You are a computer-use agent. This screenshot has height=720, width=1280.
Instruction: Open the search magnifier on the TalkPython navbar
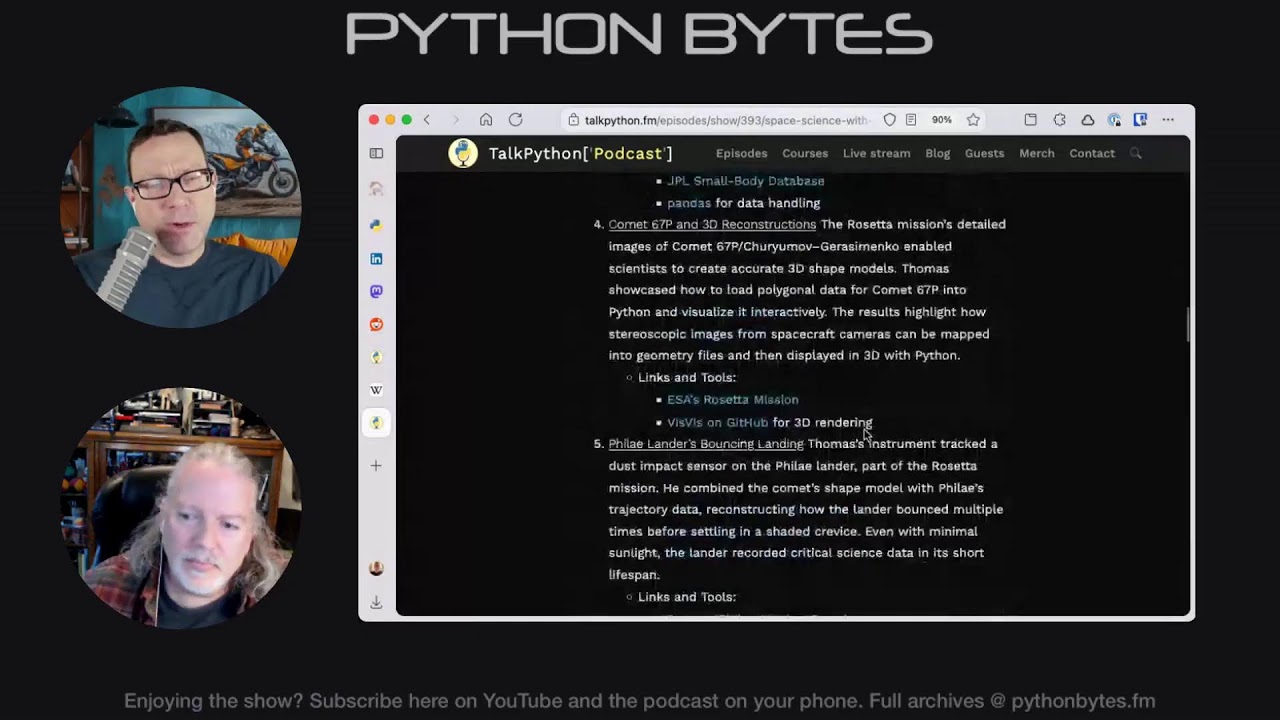[1135, 153]
